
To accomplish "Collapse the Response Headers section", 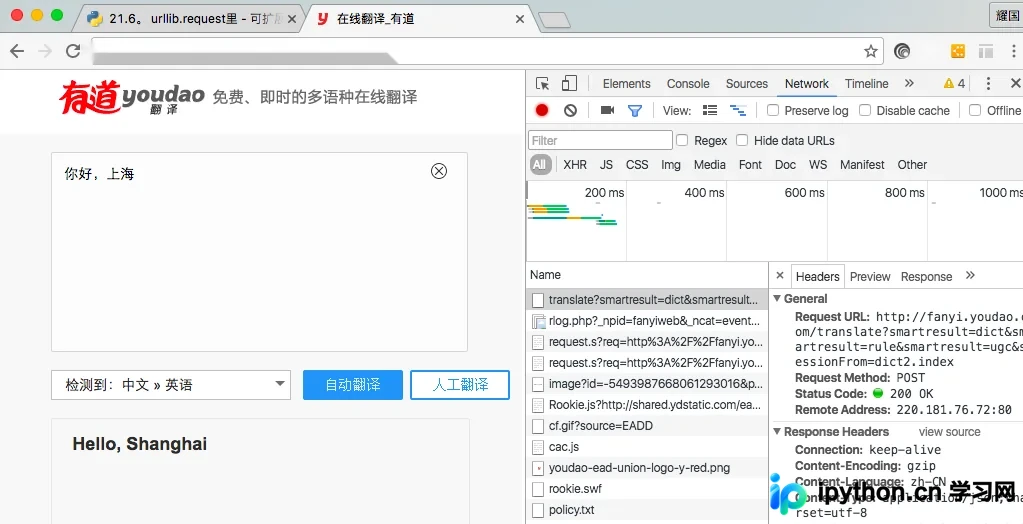I will (x=777, y=431).
